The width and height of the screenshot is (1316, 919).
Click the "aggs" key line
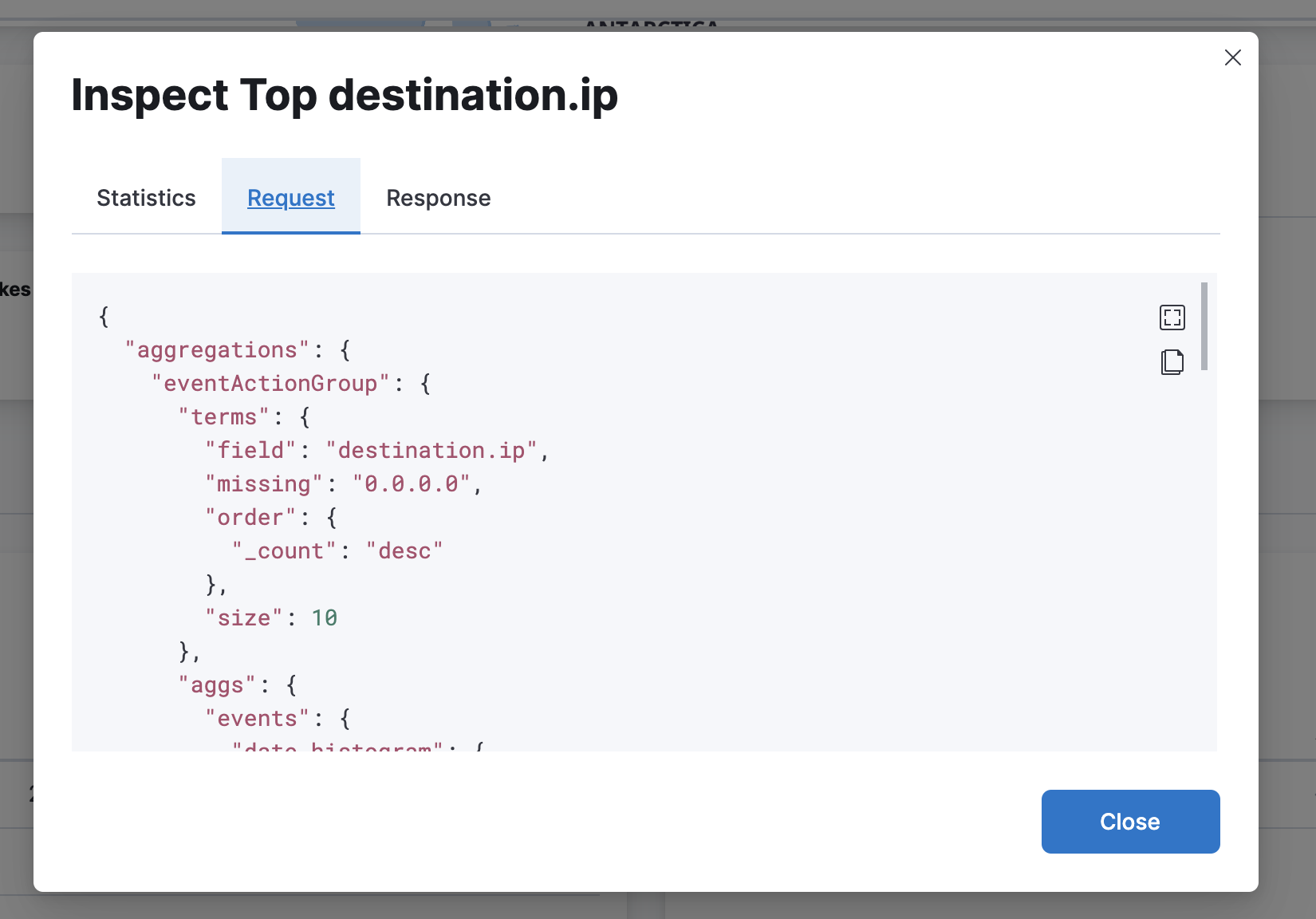coord(217,685)
